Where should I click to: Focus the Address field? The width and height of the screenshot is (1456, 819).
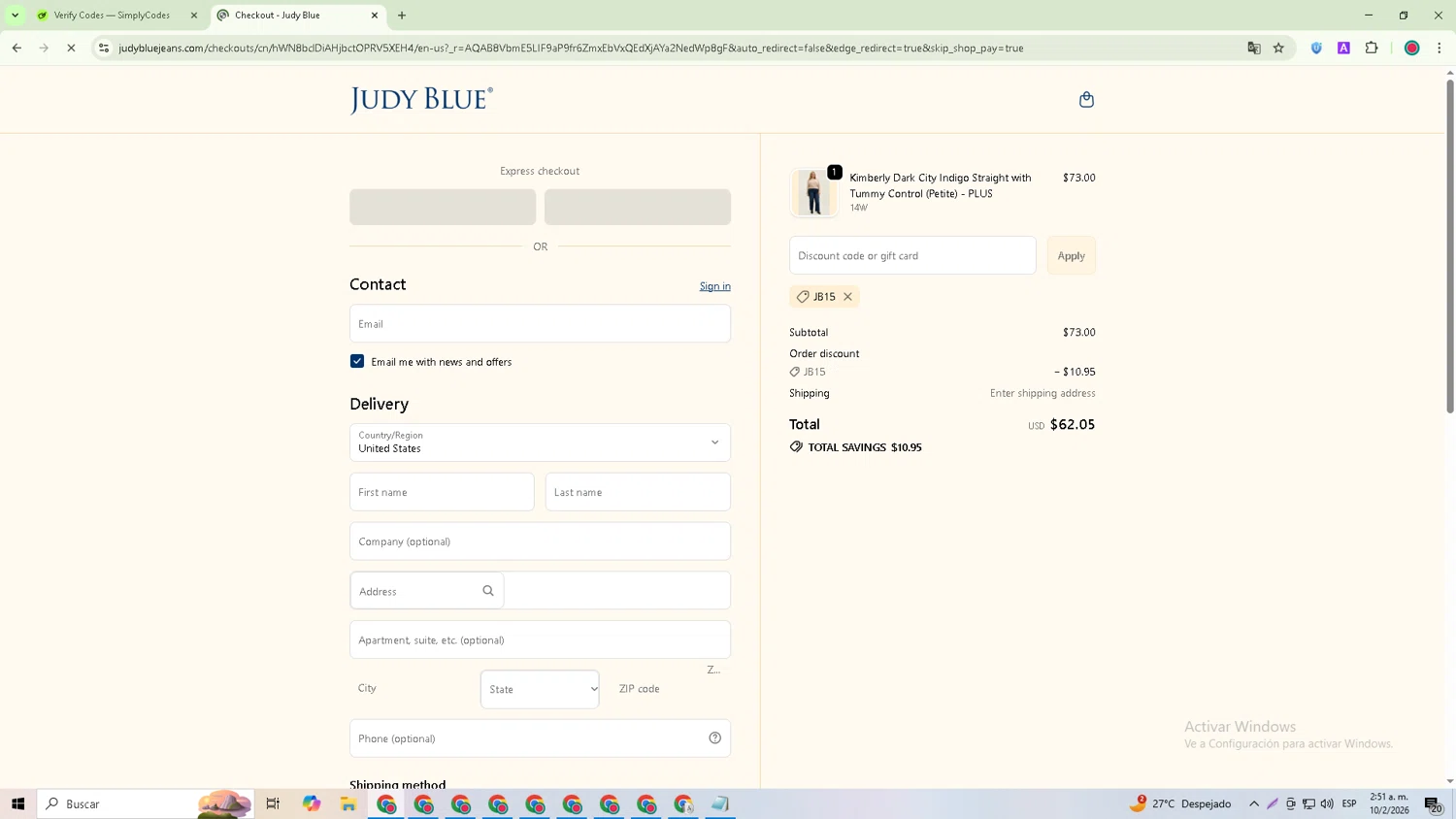[x=540, y=591]
